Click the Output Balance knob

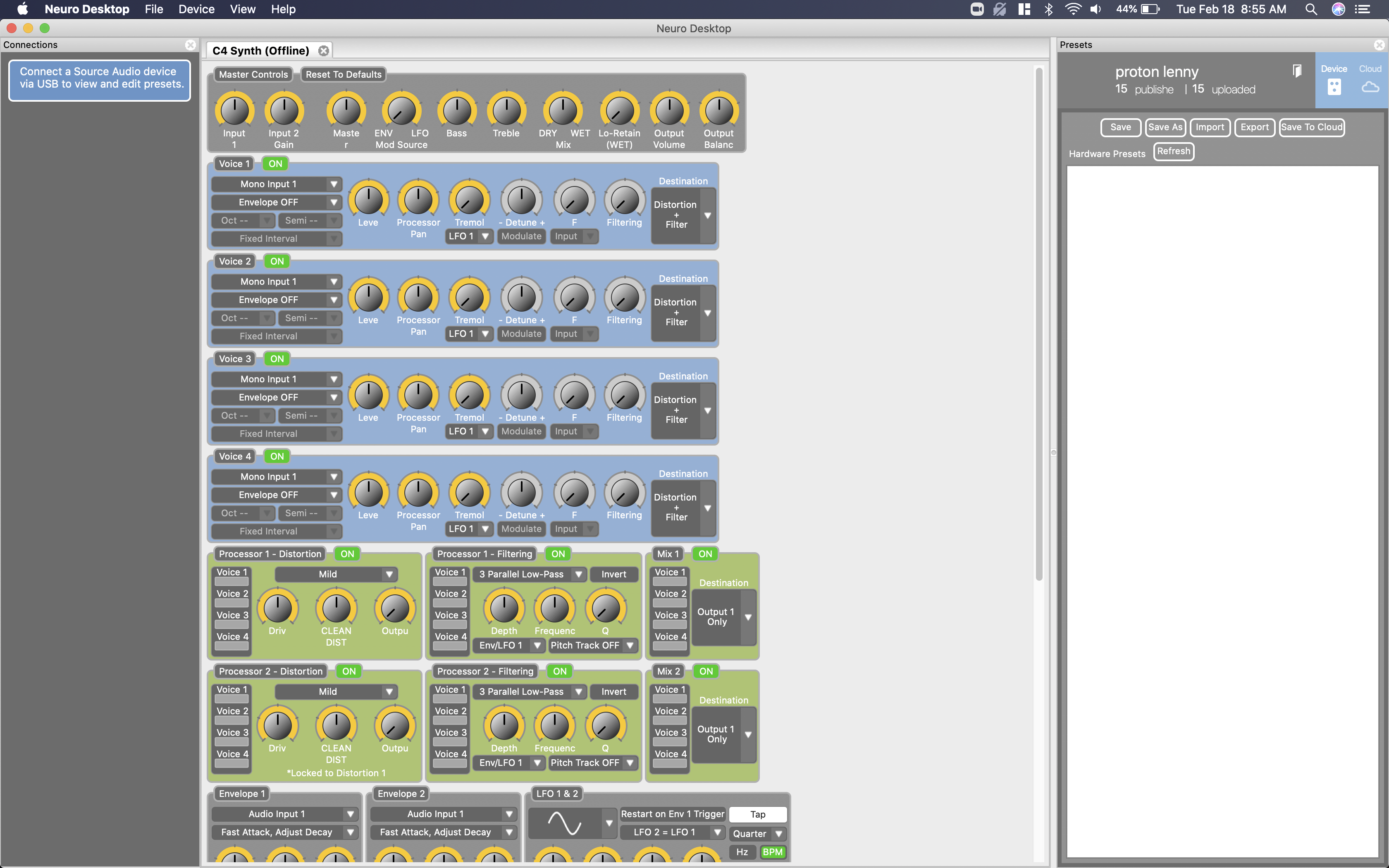[718, 110]
